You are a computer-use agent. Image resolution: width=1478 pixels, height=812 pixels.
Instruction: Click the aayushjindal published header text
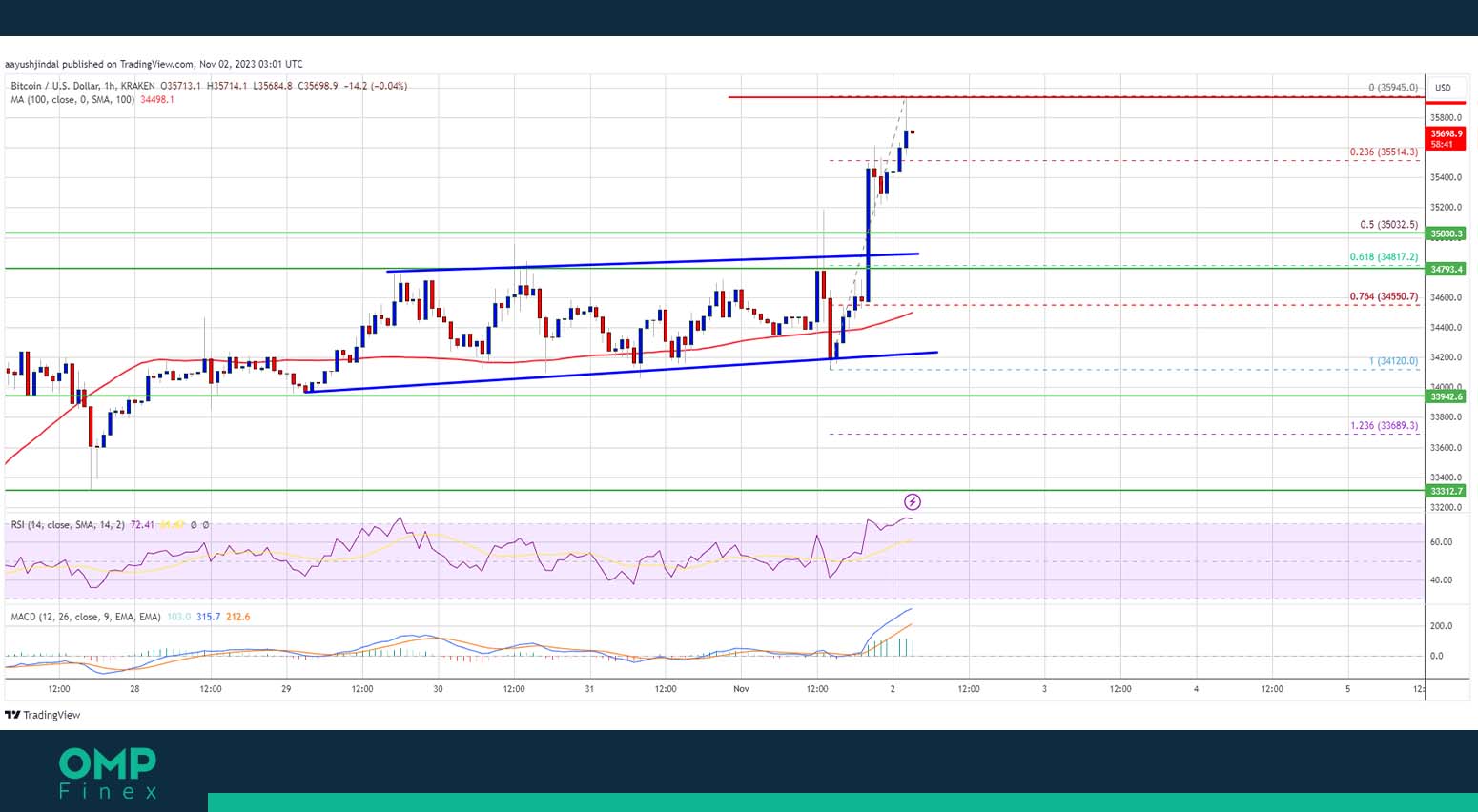point(154,64)
